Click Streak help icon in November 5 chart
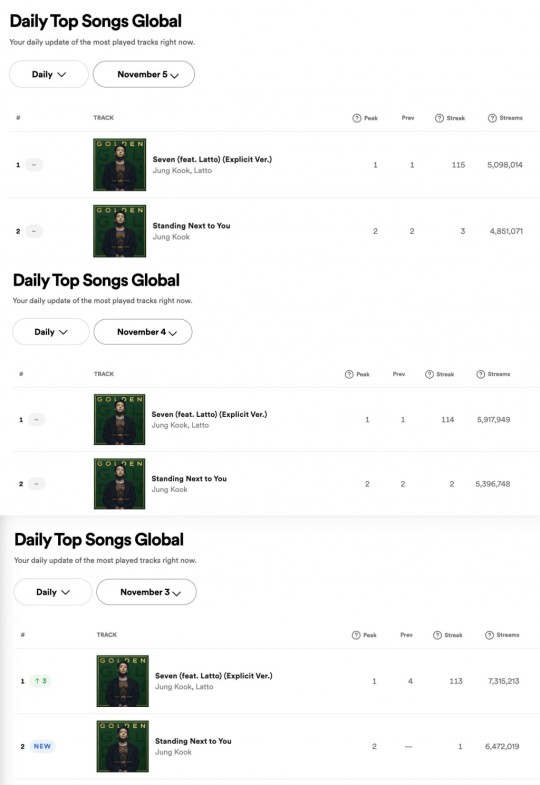540x785 pixels. tap(439, 118)
